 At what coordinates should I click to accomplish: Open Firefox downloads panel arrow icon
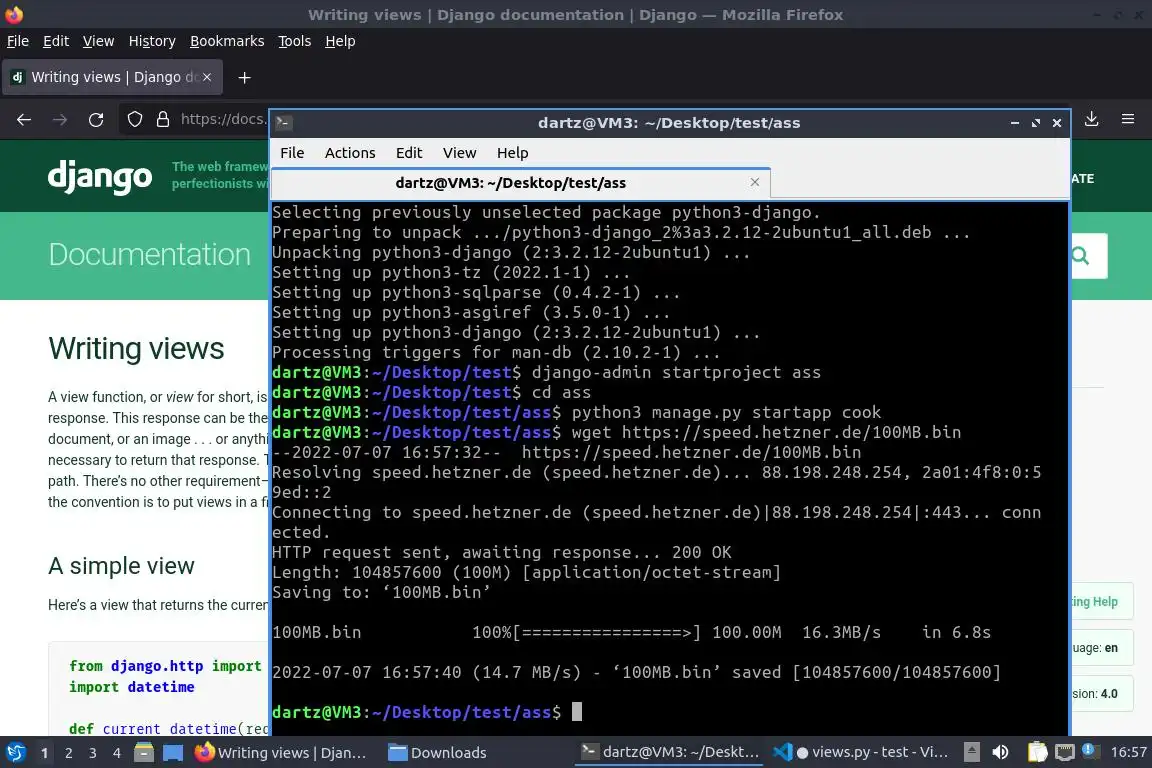point(1092,119)
